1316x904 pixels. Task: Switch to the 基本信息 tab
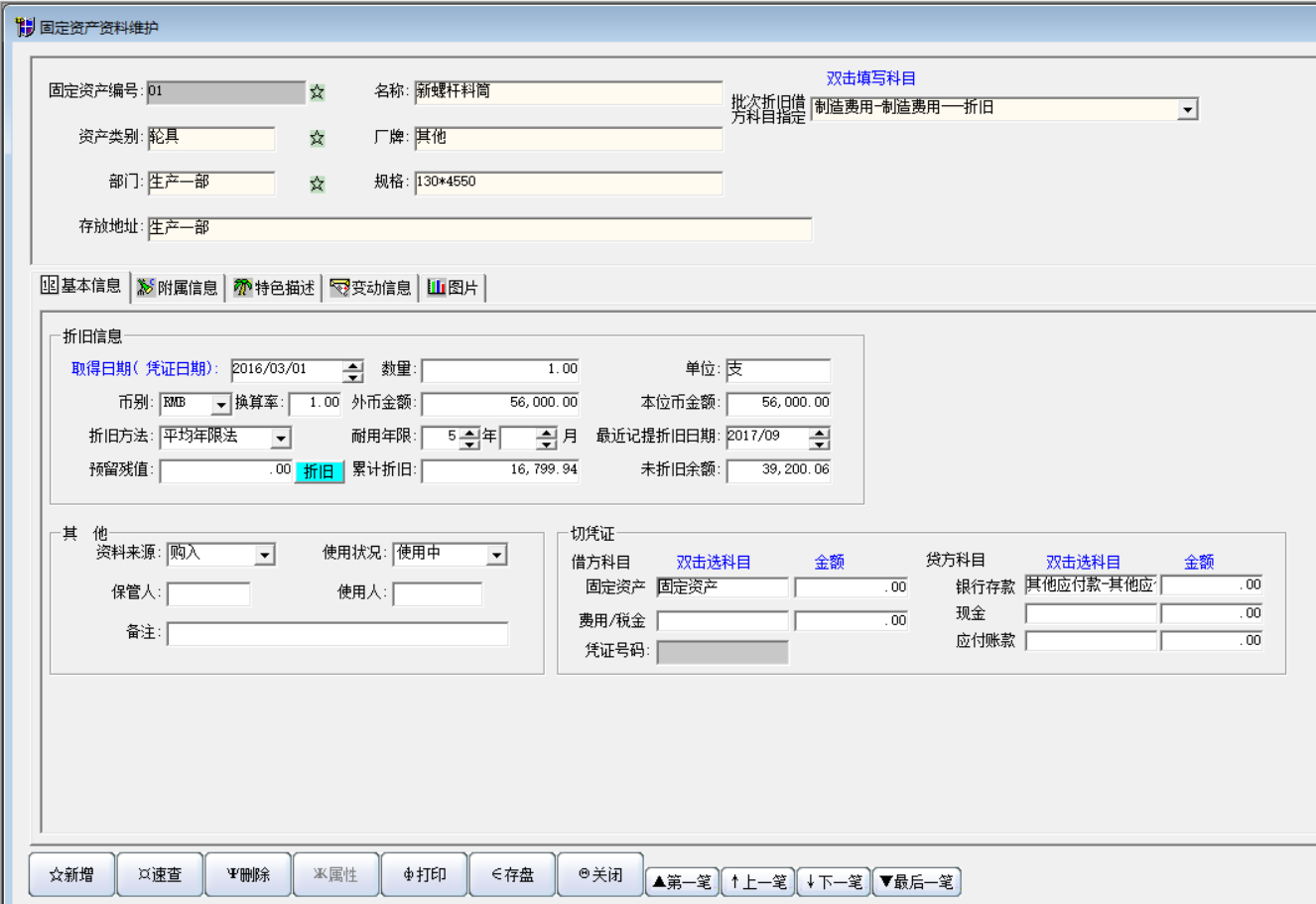[x=81, y=286]
